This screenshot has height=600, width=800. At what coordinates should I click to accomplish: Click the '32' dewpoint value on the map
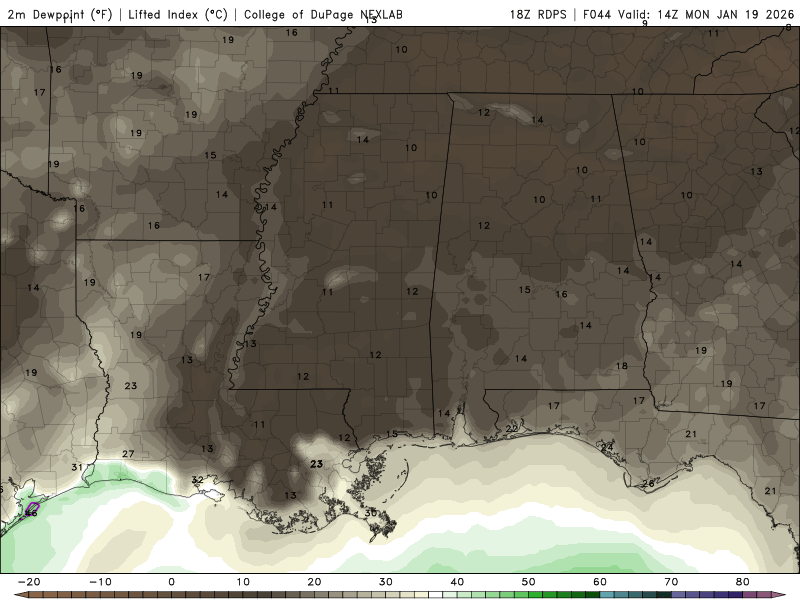pyautogui.click(x=197, y=480)
